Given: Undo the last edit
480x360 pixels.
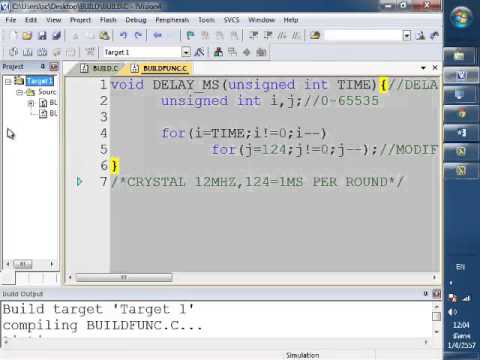Looking at the screenshot, I should click(x=124, y=35).
